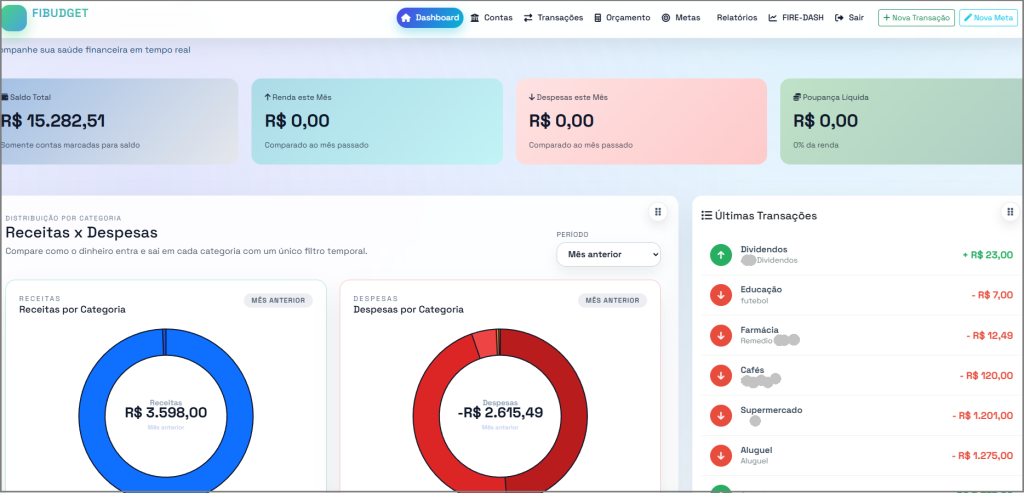
Task: Click the red arrow icon beside Supermercado
Action: 720,415
